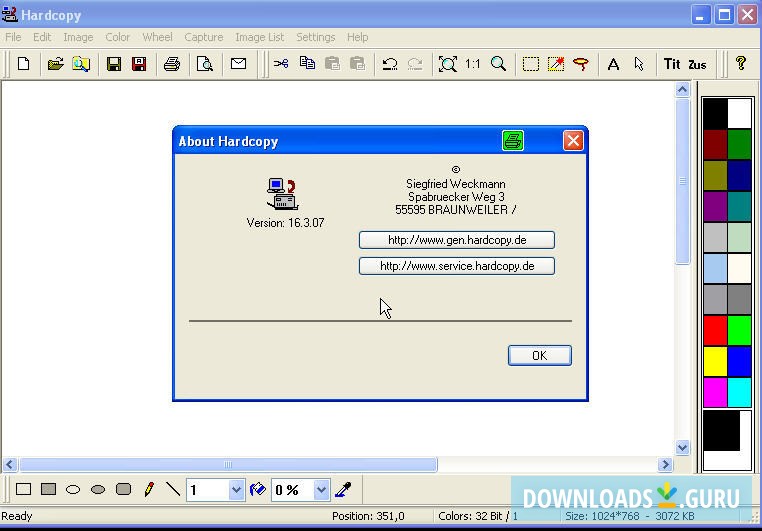Click green printer icon in About dialog

click(x=513, y=141)
